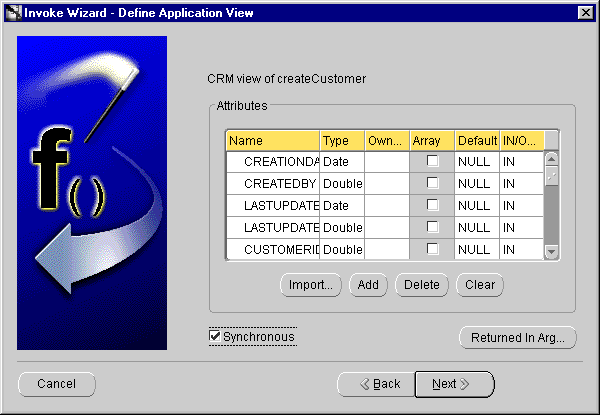Screen dimensions: 600x415
Task: Click the Name column header
Action: (272, 141)
